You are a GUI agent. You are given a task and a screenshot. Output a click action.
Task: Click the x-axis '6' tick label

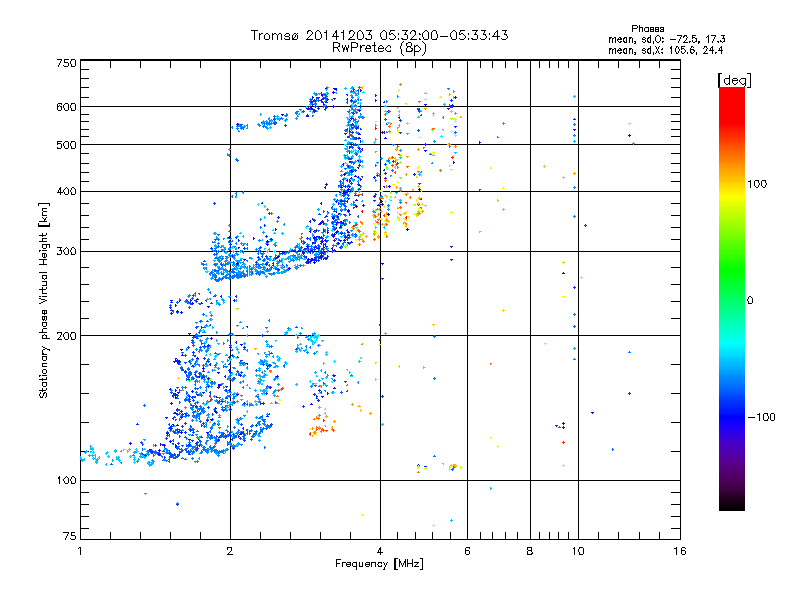[x=467, y=551]
